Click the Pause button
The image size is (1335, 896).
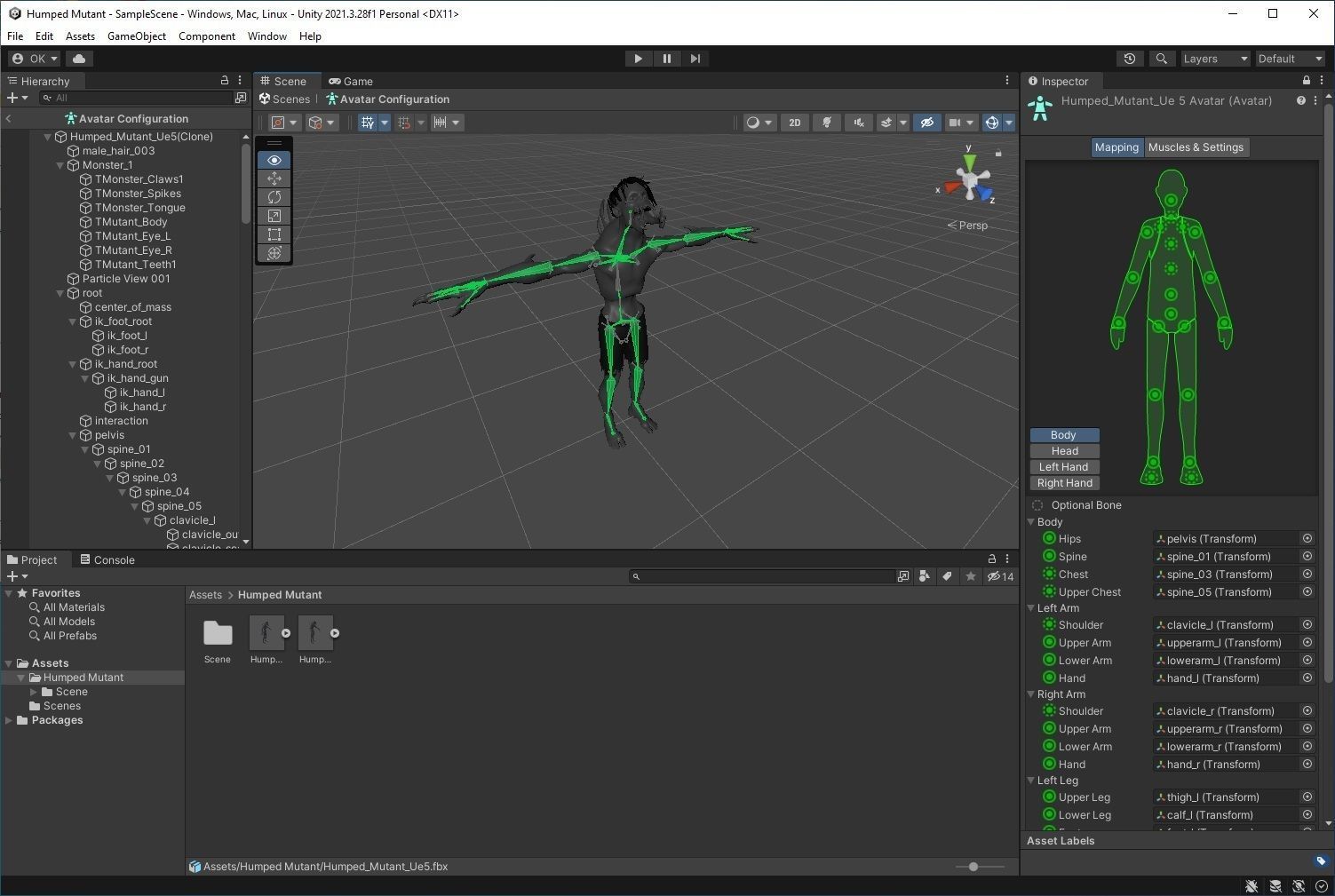click(666, 59)
